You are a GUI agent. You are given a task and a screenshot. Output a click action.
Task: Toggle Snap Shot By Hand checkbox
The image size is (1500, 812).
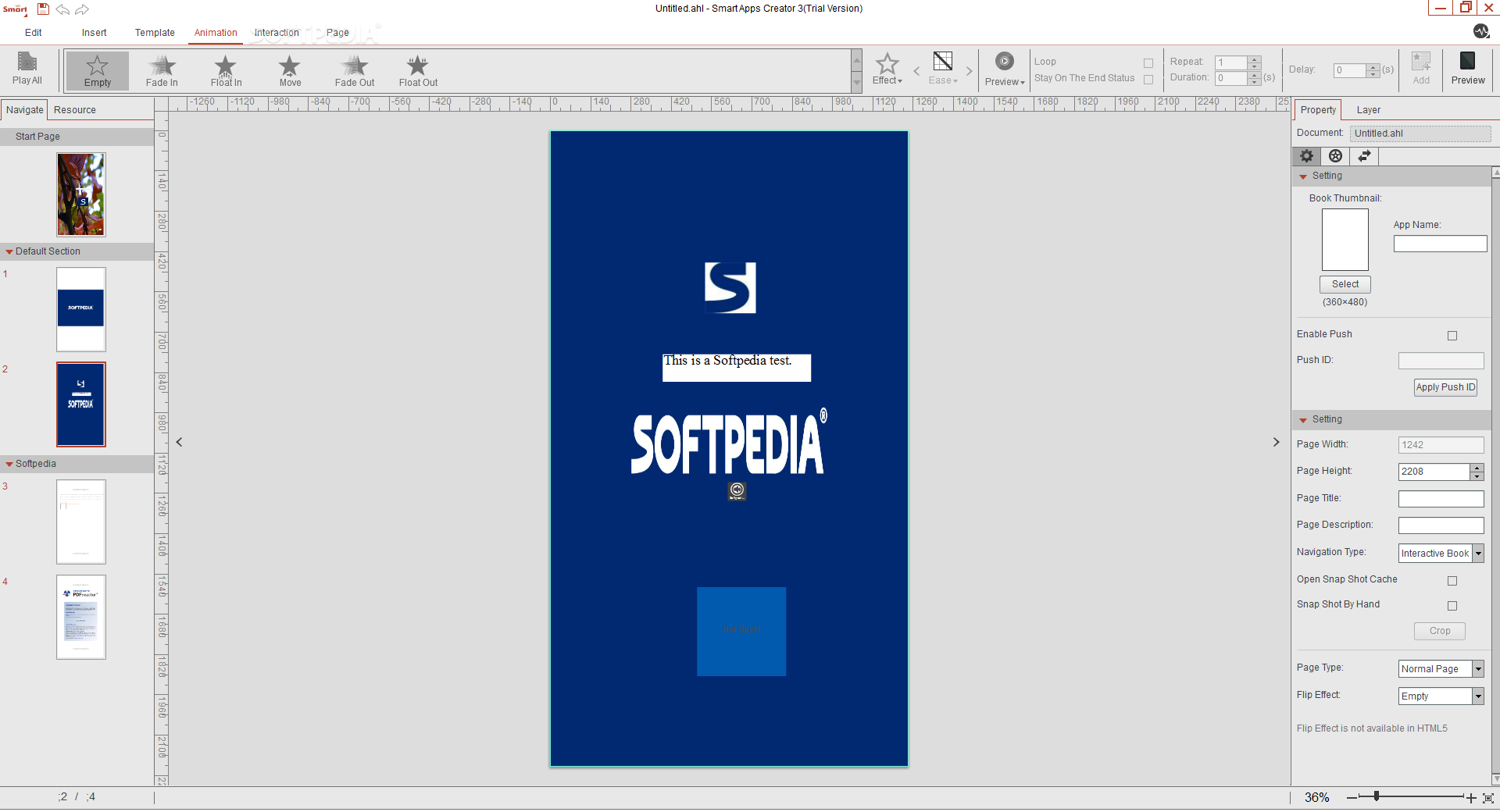pos(1452,606)
